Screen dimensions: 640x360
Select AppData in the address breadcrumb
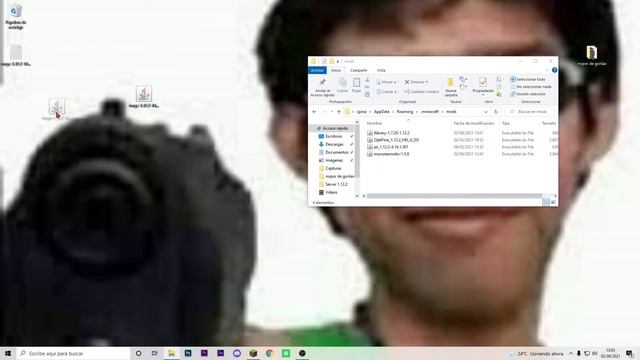click(x=382, y=111)
